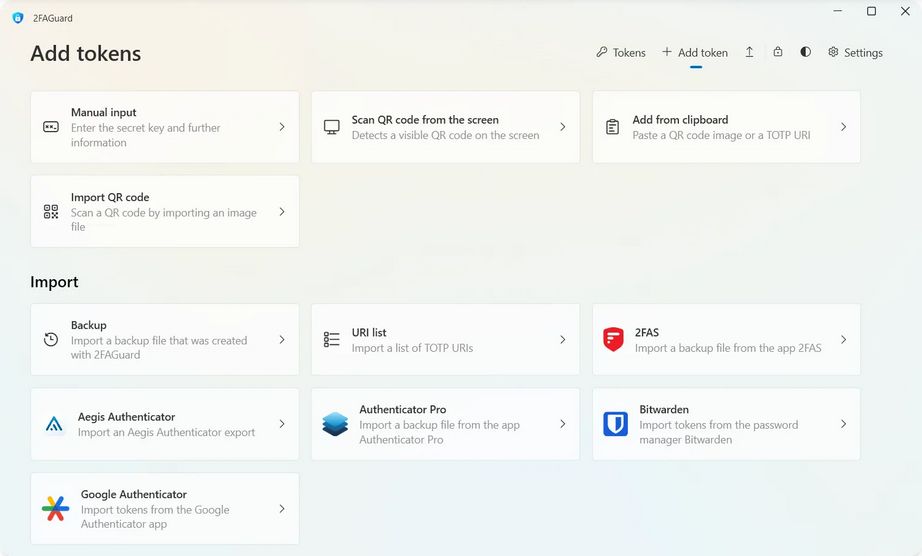
Task: Click the Settings gear icon
Action: [833, 52]
